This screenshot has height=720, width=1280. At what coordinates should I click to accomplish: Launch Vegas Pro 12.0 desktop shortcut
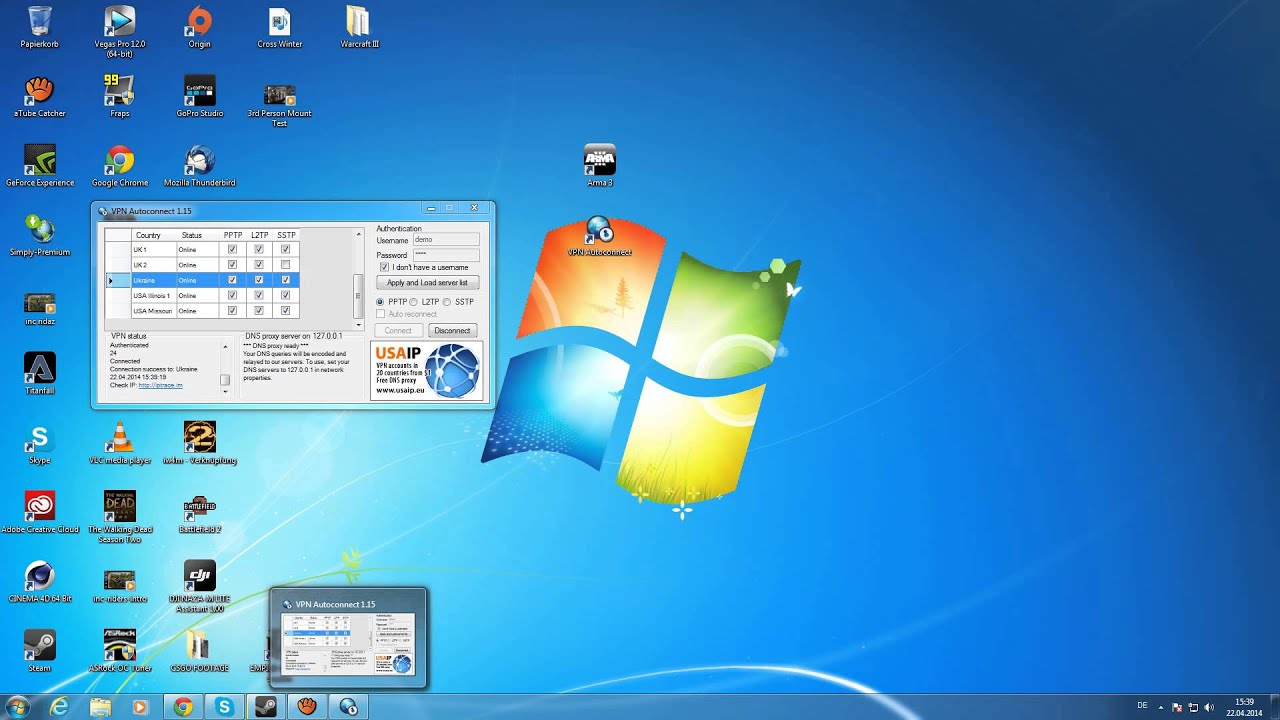pyautogui.click(x=120, y=32)
